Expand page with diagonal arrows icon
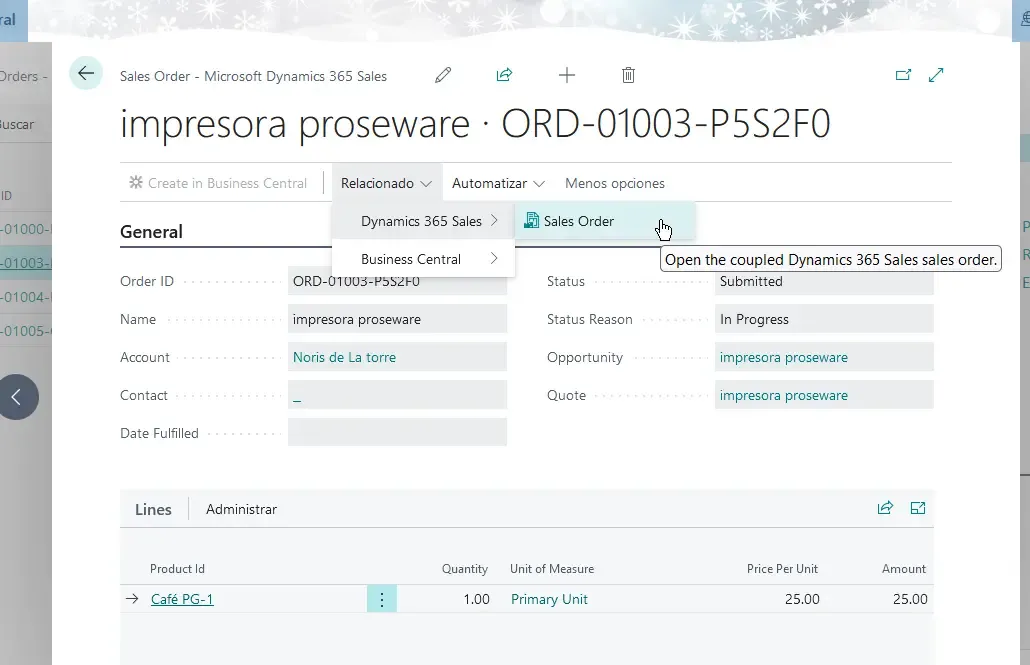1030x665 pixels. [936, 75]
